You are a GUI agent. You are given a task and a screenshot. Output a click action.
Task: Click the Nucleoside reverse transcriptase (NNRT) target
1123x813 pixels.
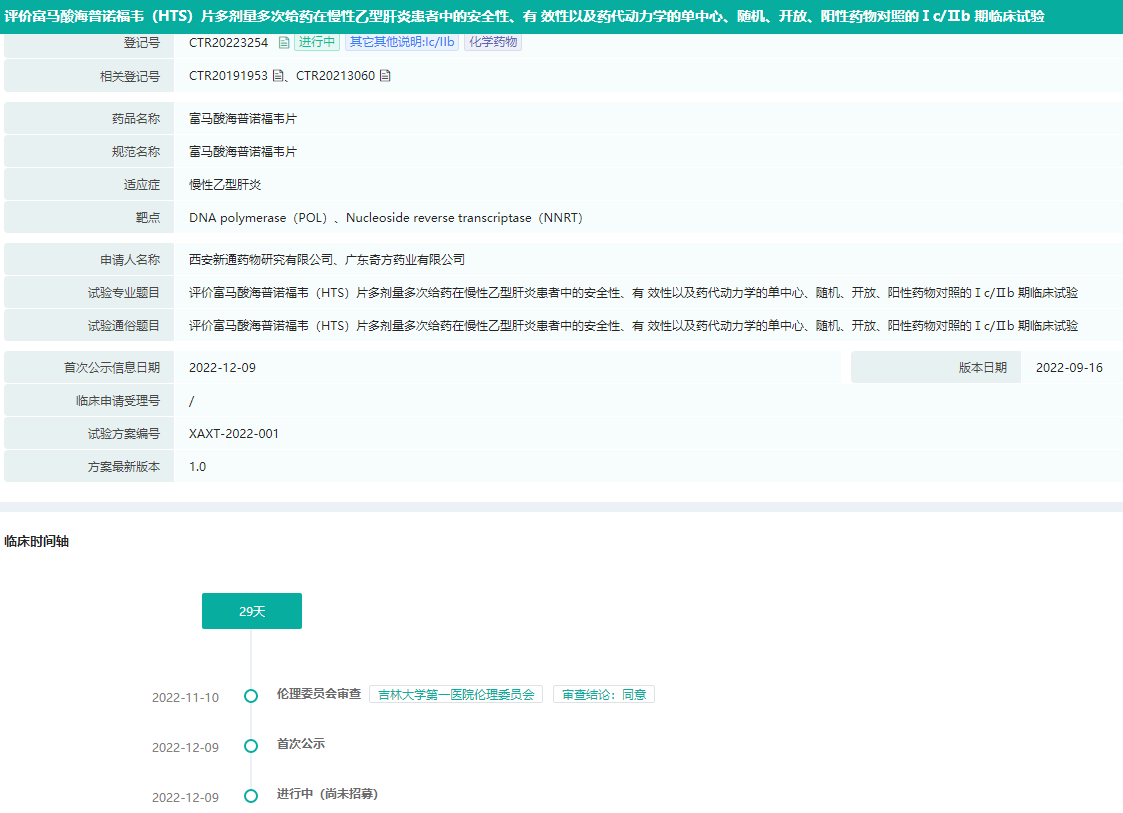click(x=464, y=218)
